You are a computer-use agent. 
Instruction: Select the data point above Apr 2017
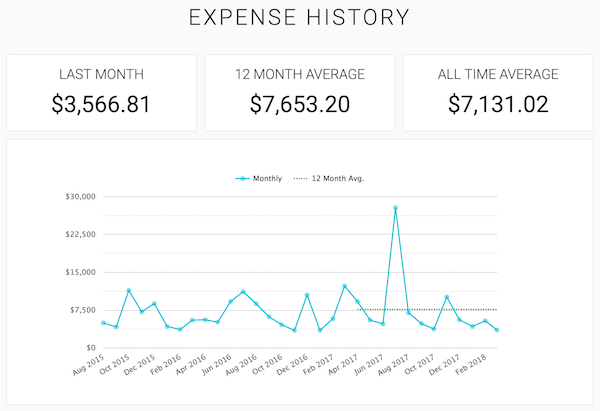(x=357, y=302)
